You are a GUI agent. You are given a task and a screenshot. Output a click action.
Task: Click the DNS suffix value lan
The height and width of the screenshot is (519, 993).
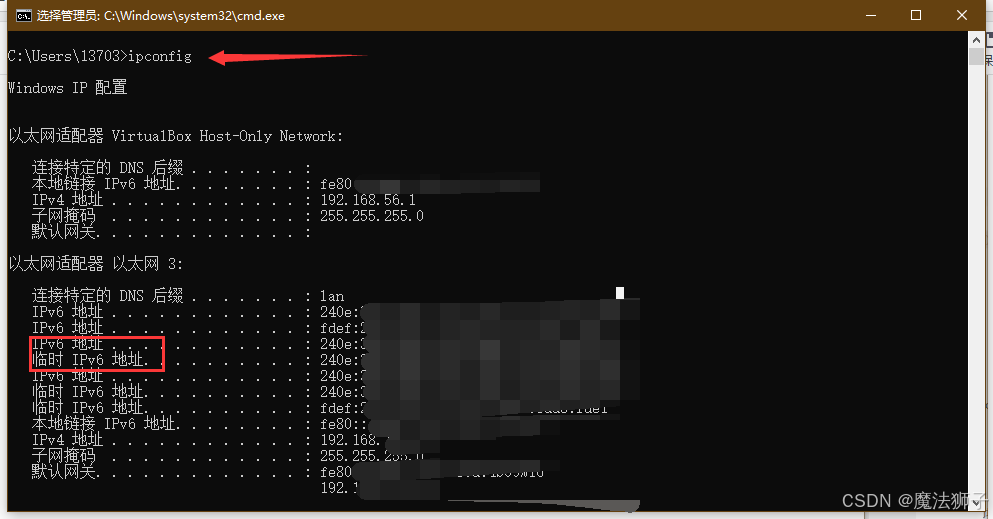pos(332,296)
